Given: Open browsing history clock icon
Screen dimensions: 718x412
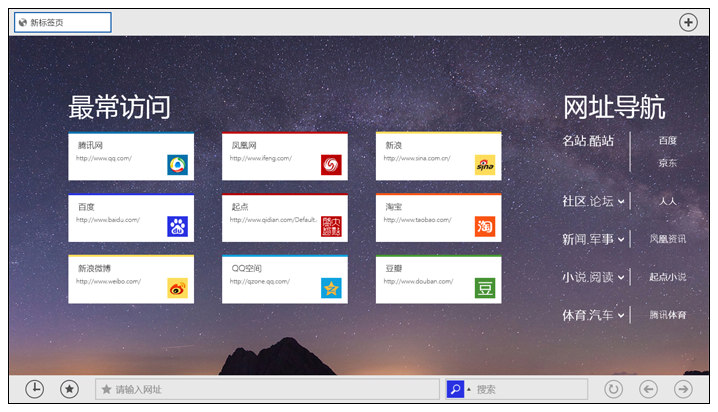Looking at the screenshot, I should pyautogui.click(x=35, y=389).
